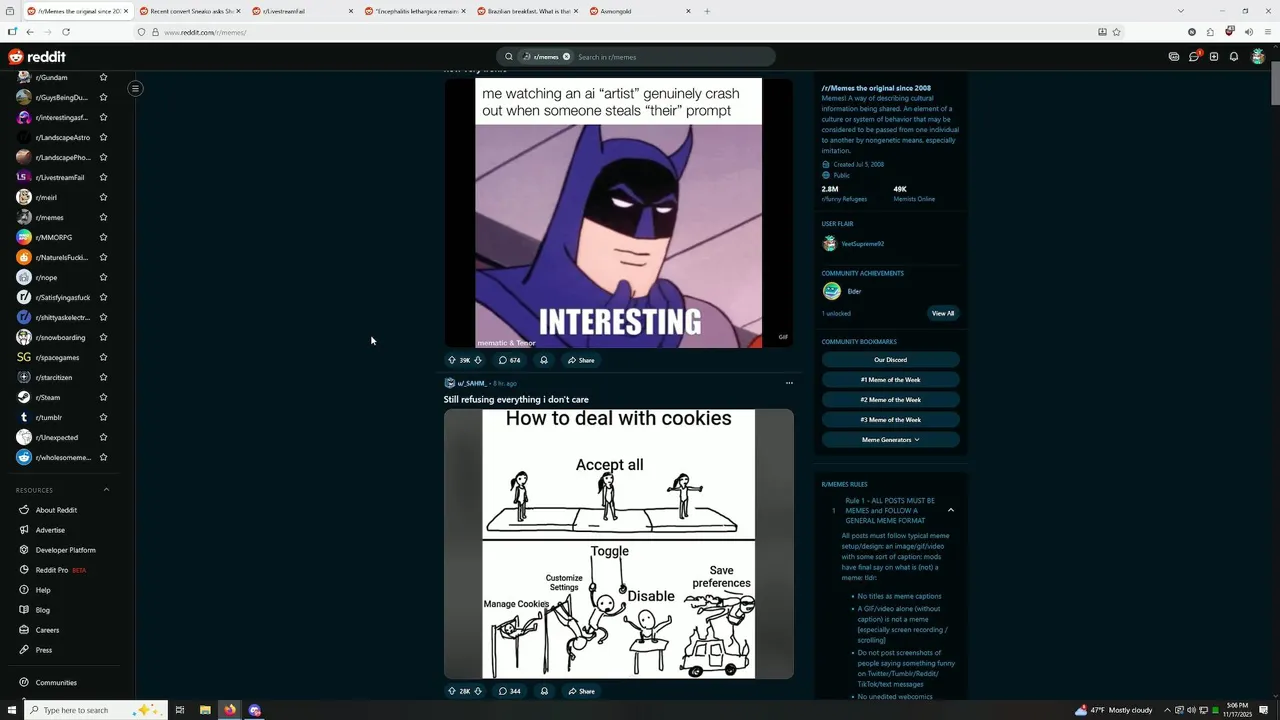1280x720 pixels.
Task: Bookmark this page with star icon
Action: (1117, 32)
